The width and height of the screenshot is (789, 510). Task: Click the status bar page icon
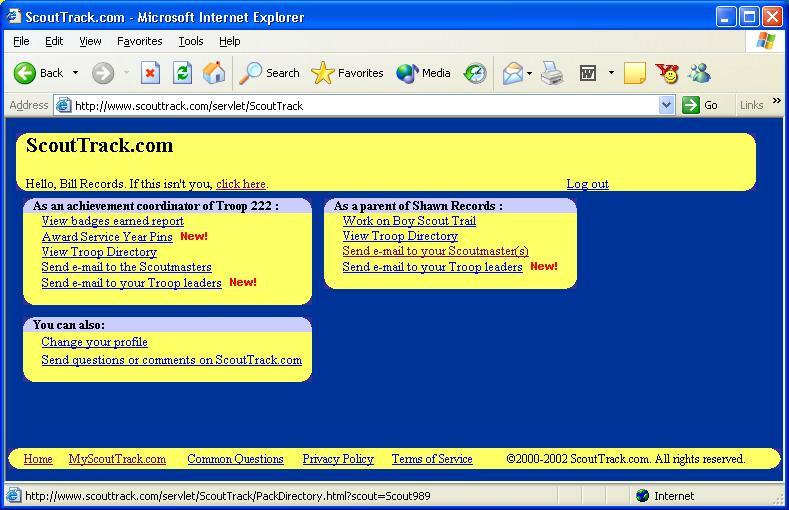(13, 495)
